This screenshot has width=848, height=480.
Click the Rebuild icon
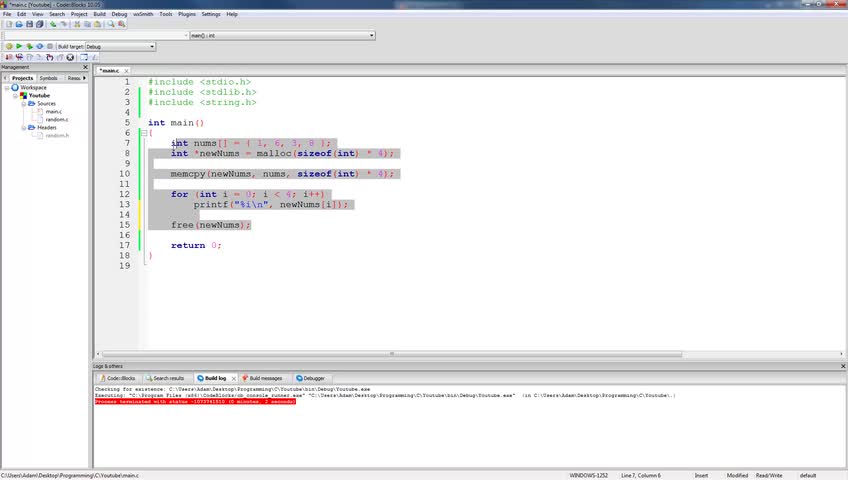click(x=40, y=46)
